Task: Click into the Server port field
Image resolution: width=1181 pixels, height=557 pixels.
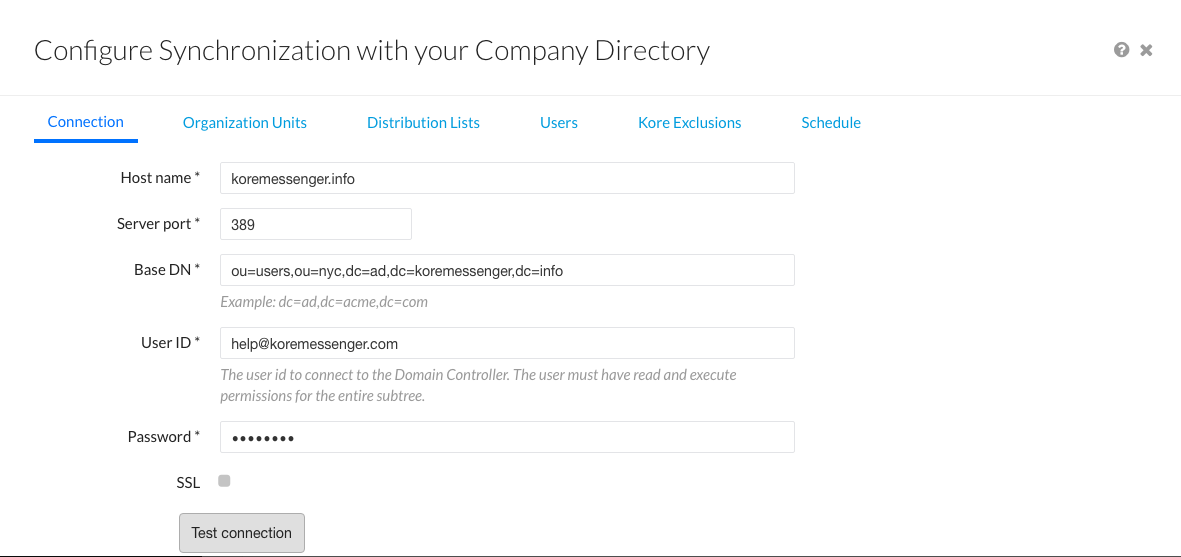Action: (x=316, y=225)
